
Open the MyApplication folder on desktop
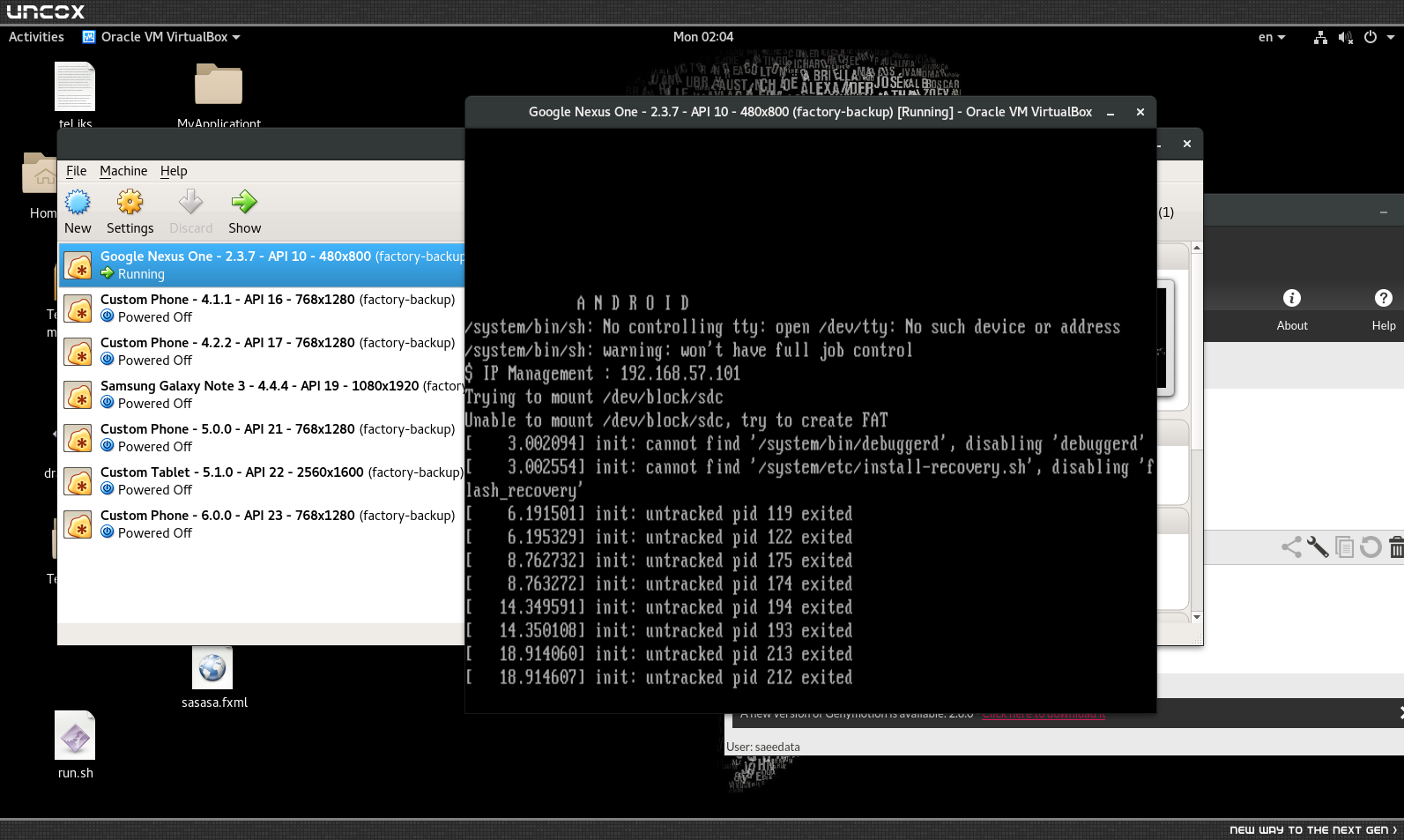coord(219,85)
